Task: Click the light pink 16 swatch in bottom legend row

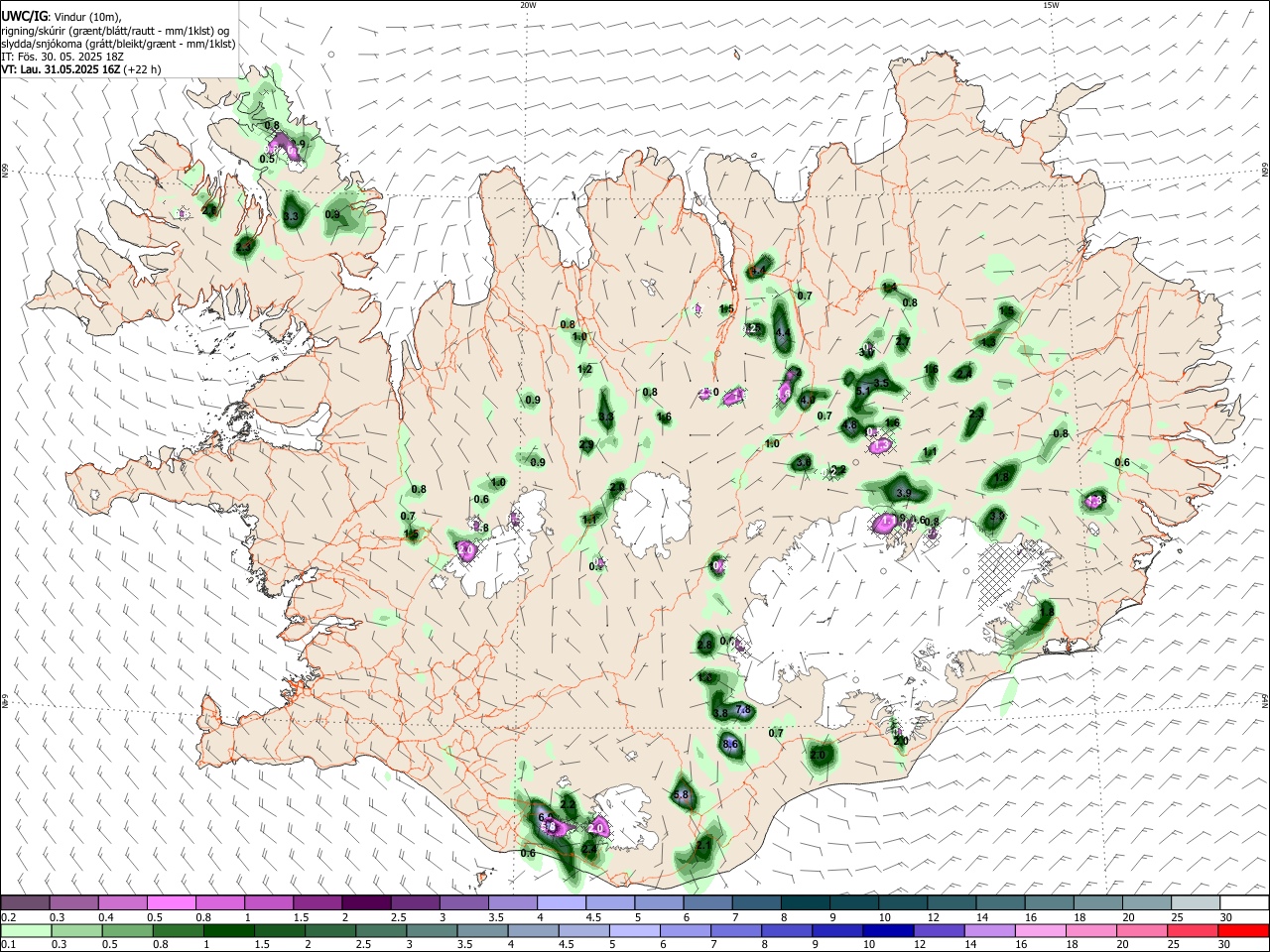Action: (1041, 930)
